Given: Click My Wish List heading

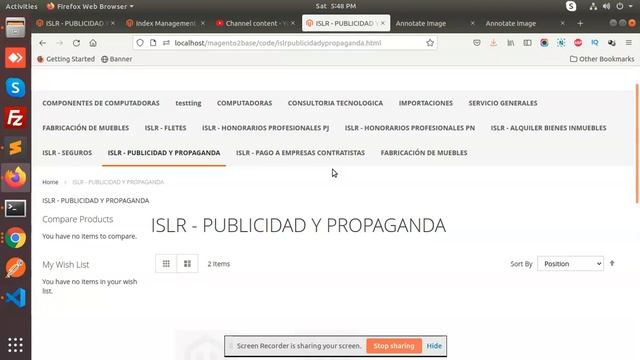Looking at the screenshot, I should (66, 264).
